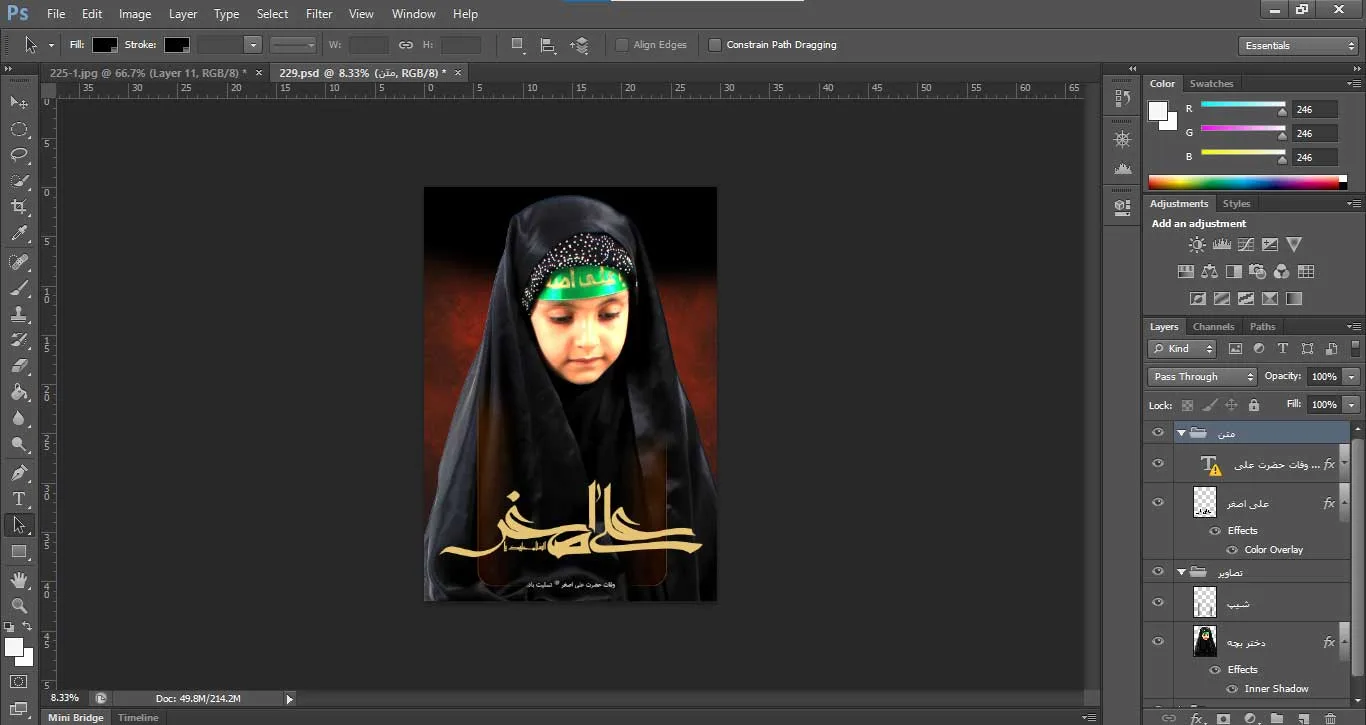This screenshot has width=1366, height=725.
Task: Select the Hand tool
Action: point(19,579)
